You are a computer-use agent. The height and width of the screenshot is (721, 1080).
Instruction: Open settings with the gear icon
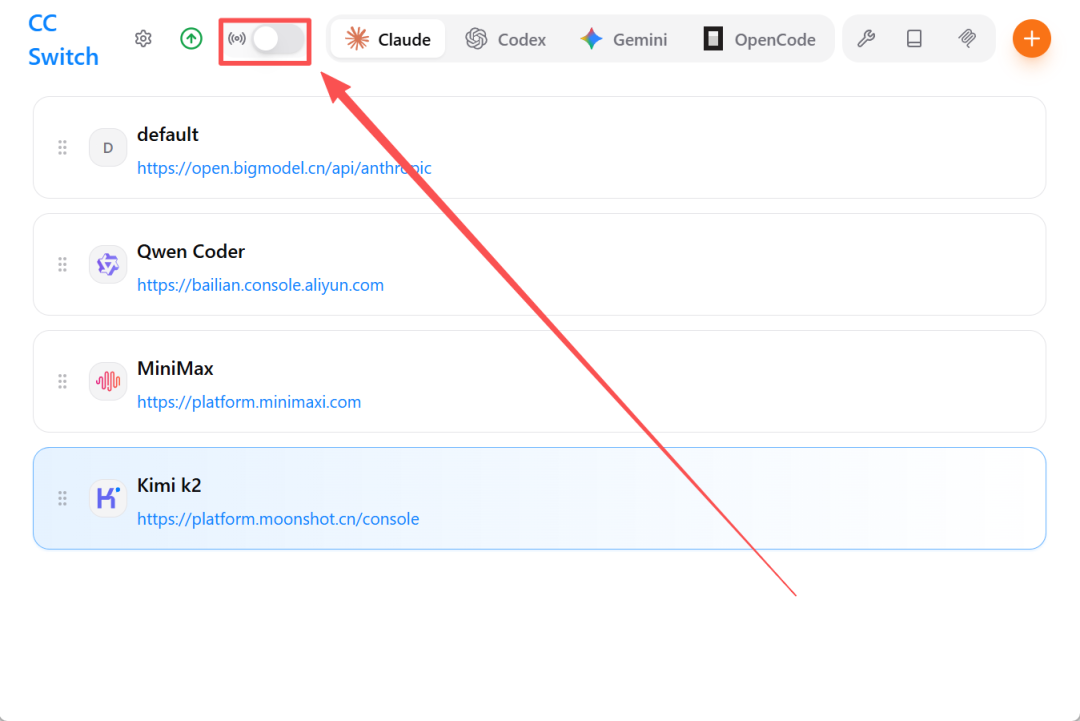pyautogui.click(x=143, y=39)
